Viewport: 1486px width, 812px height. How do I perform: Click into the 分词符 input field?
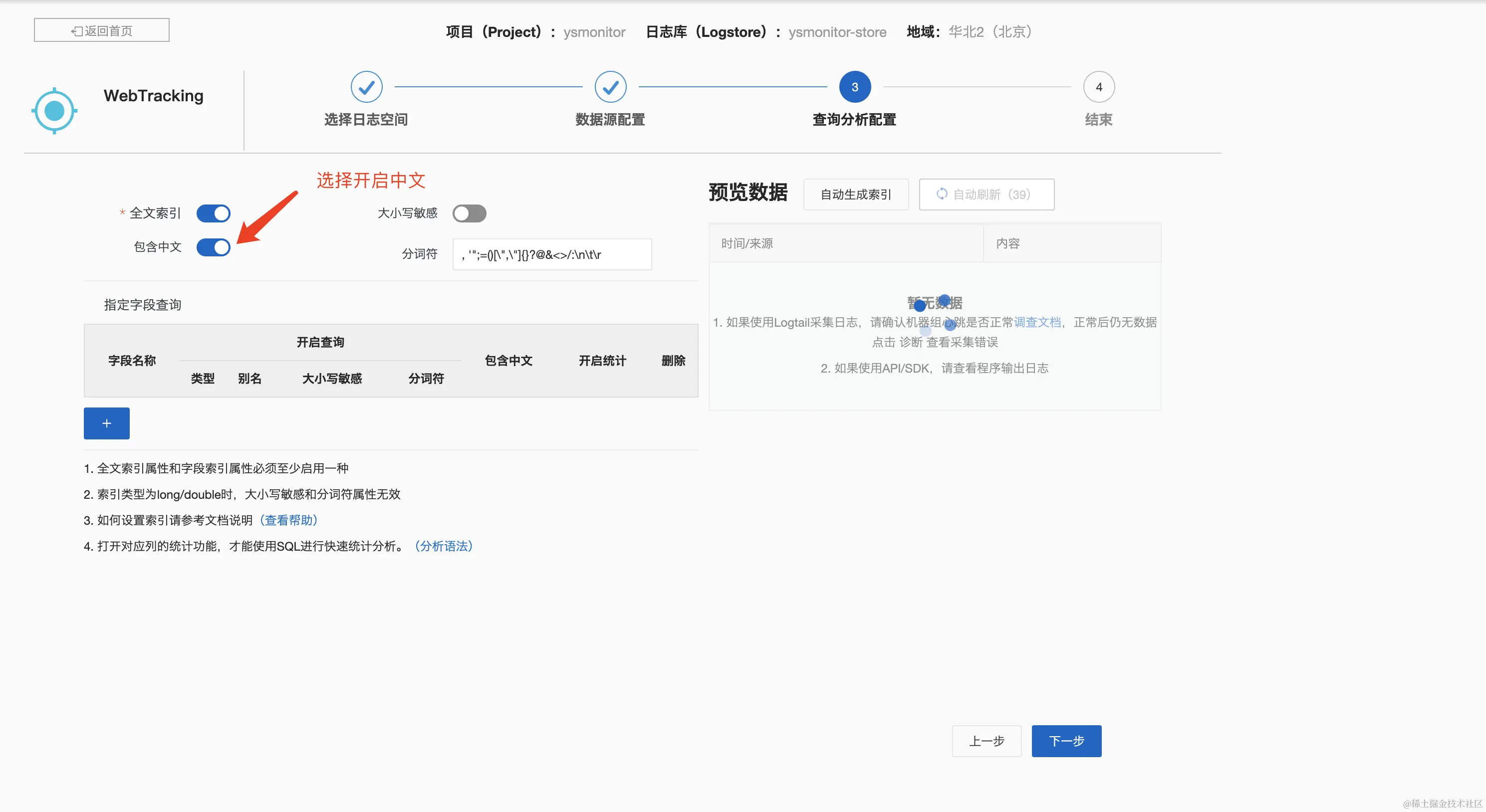coord(552,254)
